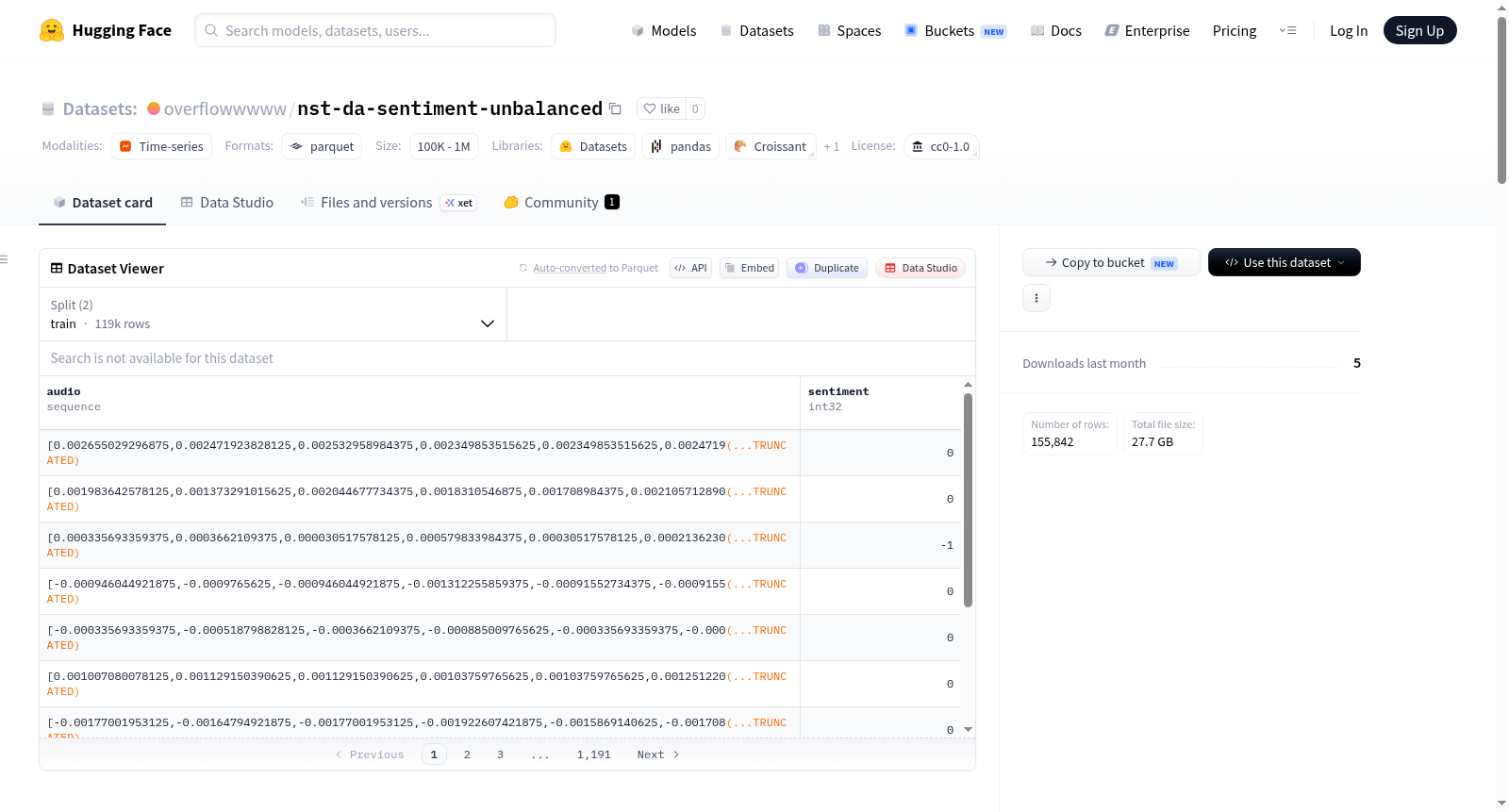Click the Downloads last month value 5
The height and width of the screenshot is (812, 1509).
(1357, 363)
